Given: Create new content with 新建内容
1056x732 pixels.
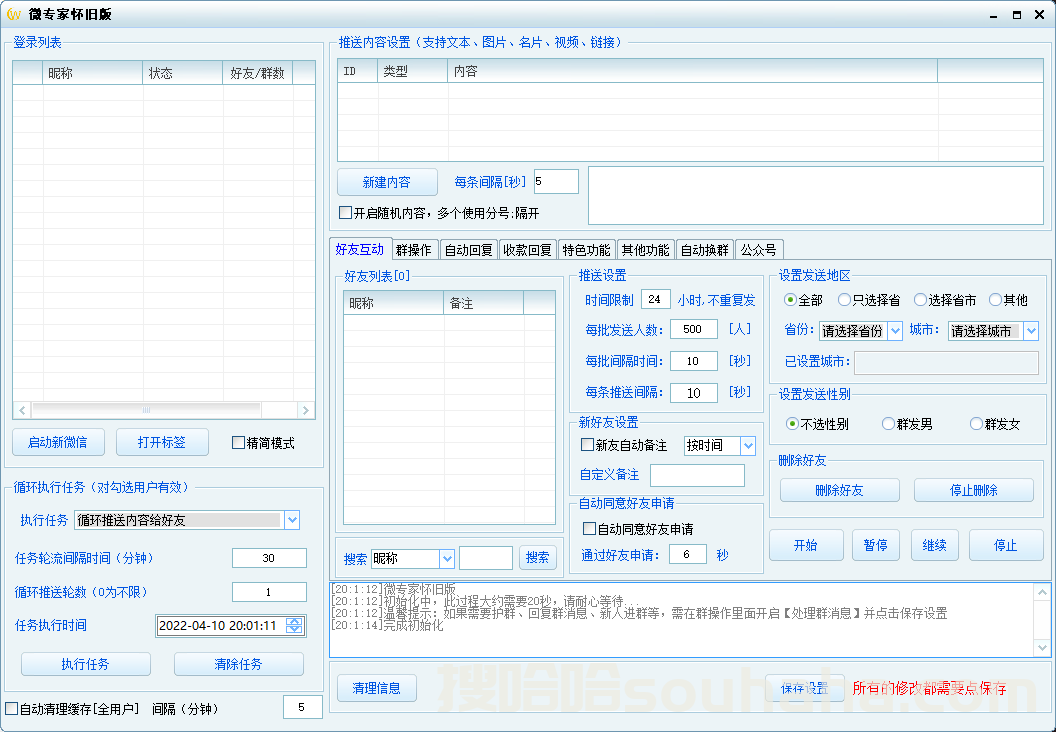Looking at the screenshot, I should (387, 182).
